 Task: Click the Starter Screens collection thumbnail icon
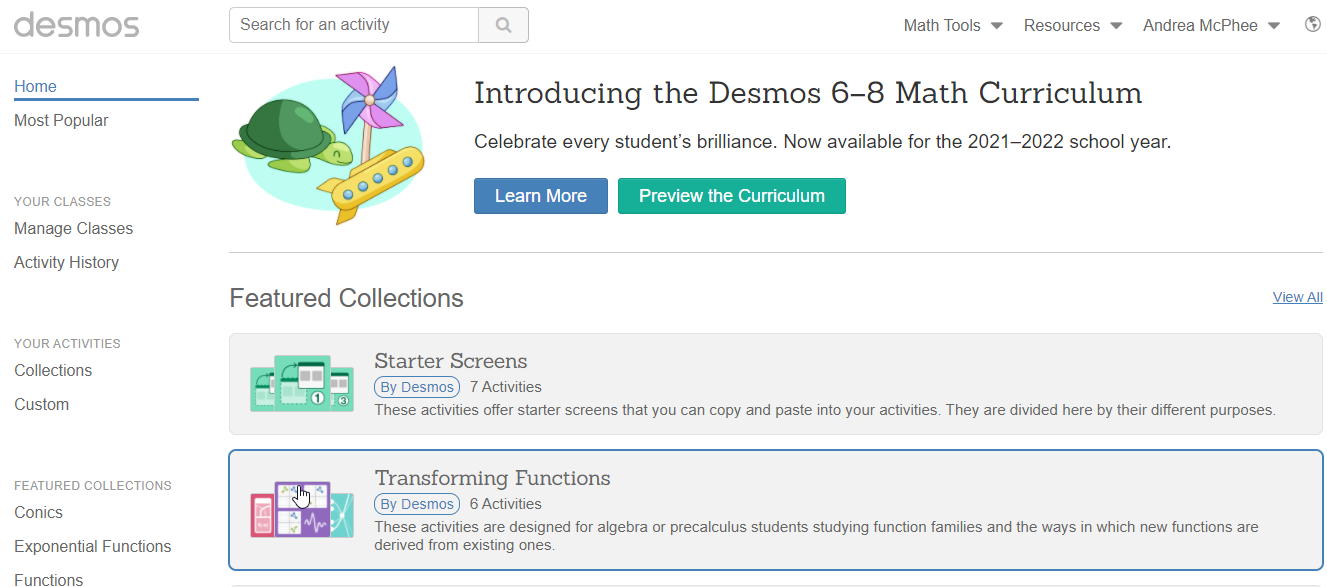click(301, 383)
